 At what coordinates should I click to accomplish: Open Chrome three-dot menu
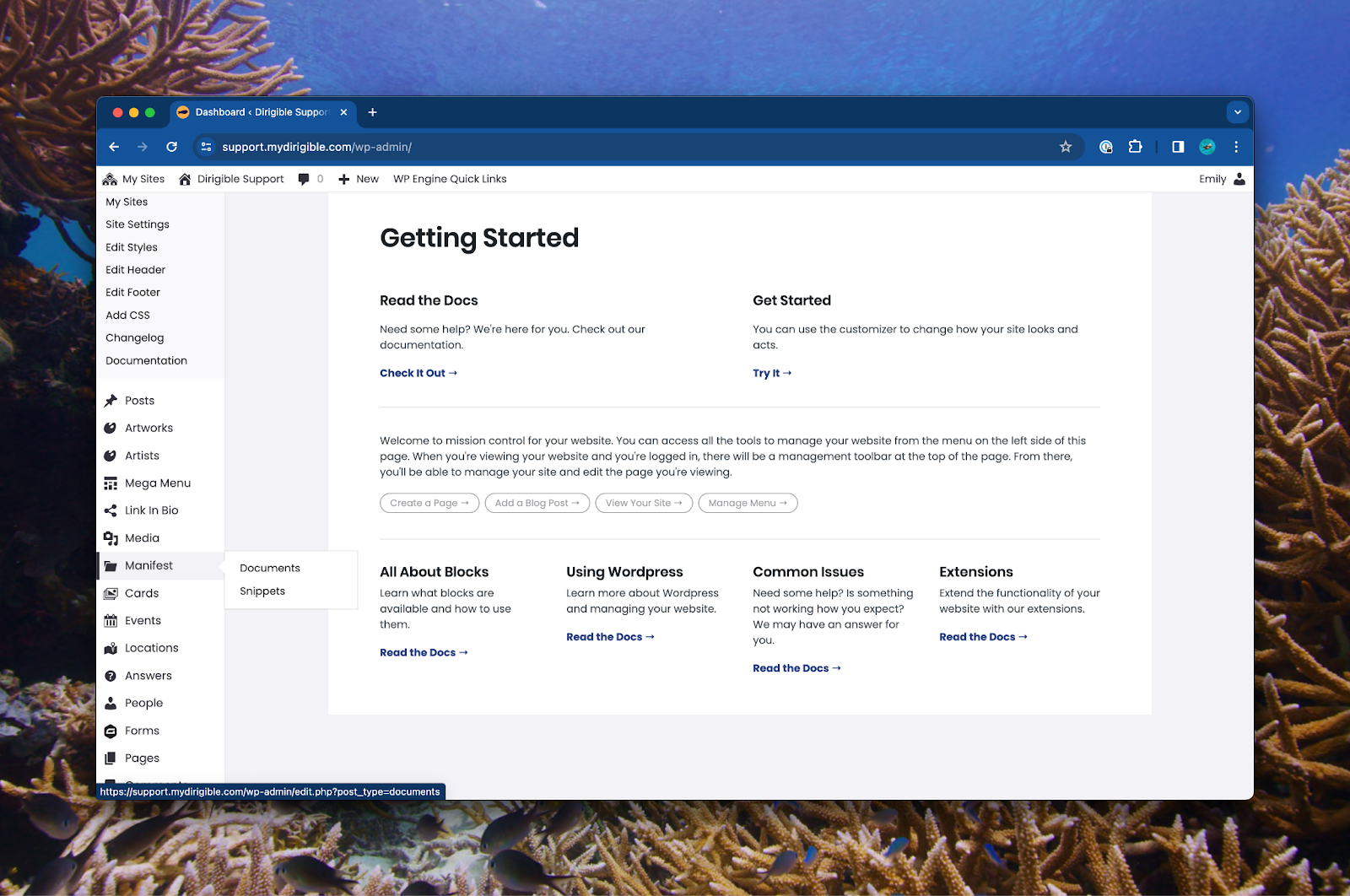(1236, 147)
